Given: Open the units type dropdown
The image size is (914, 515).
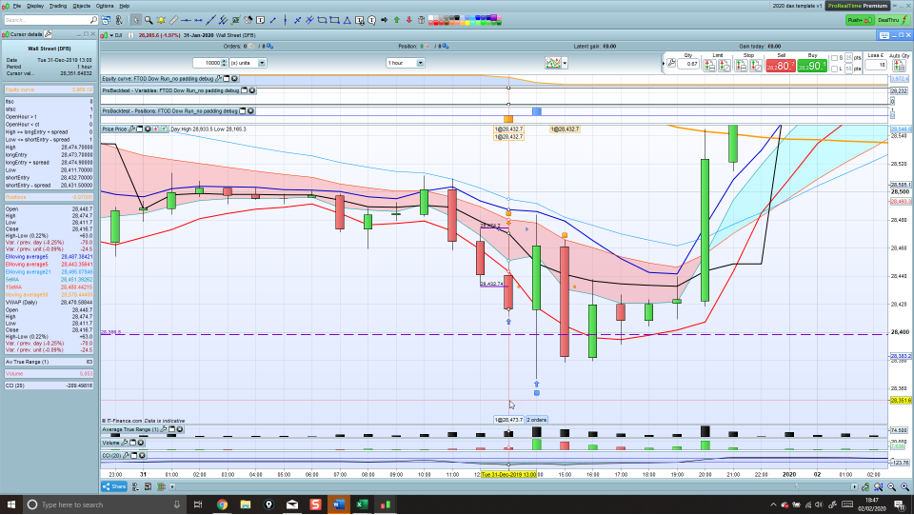Looking at the screenshot, I should 262,63.
